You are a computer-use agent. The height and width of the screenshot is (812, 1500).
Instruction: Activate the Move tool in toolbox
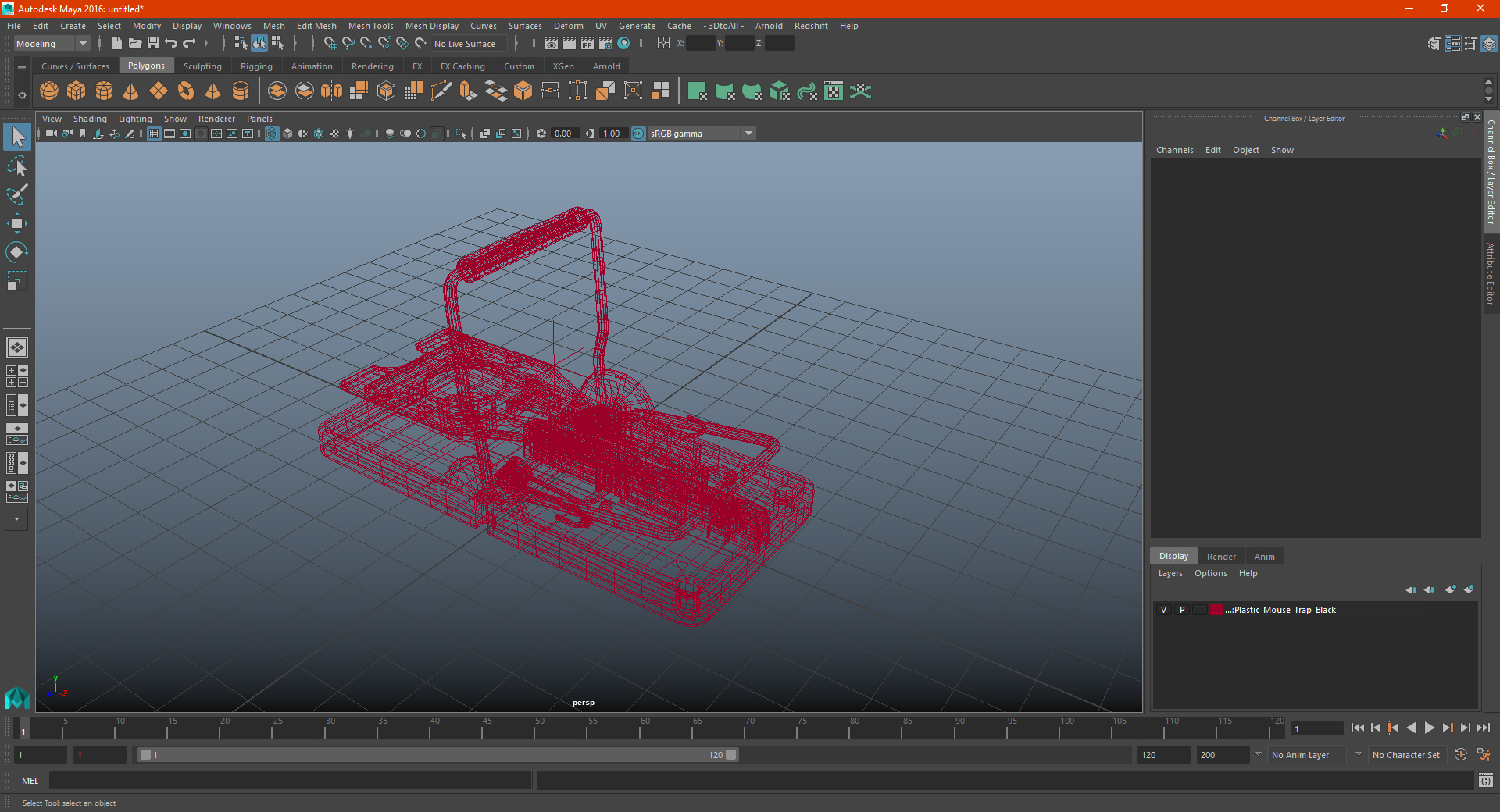pyautogui.click(x=17, y=223)
